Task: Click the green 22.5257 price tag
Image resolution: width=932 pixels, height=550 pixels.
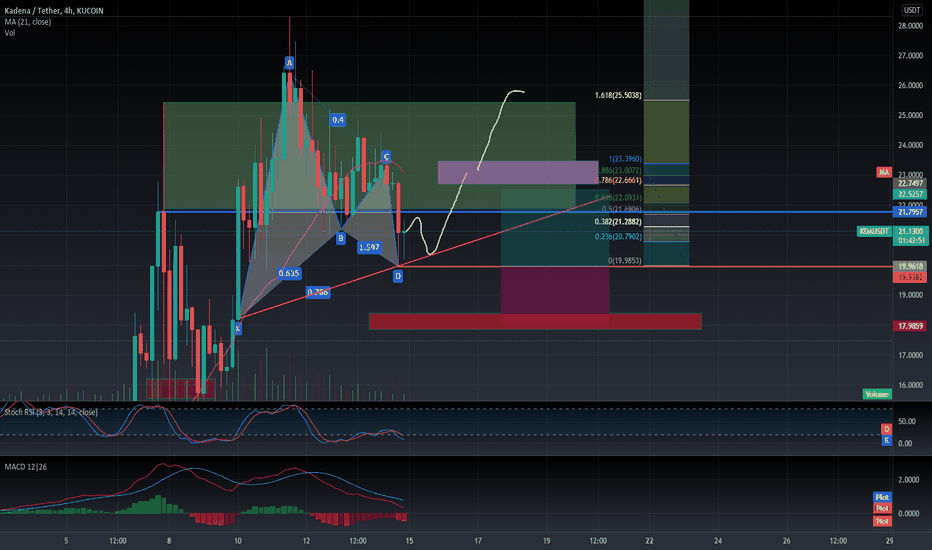Action: click(910, 194)
